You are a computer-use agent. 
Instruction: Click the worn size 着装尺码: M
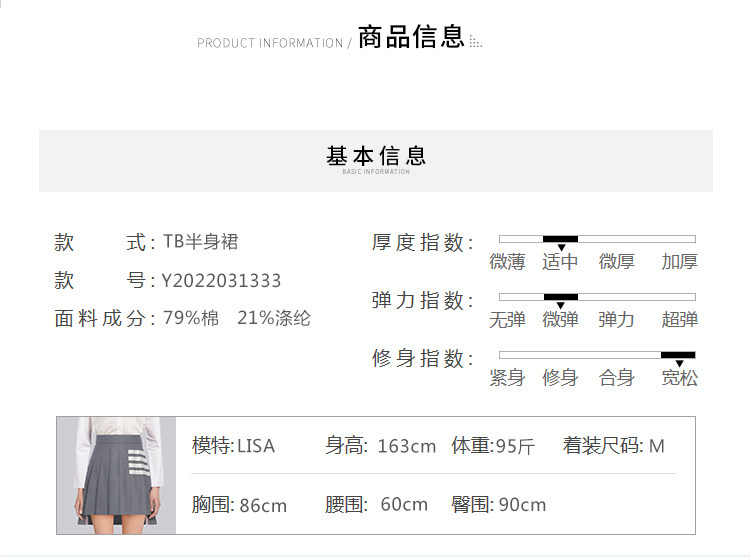[614, 446]
